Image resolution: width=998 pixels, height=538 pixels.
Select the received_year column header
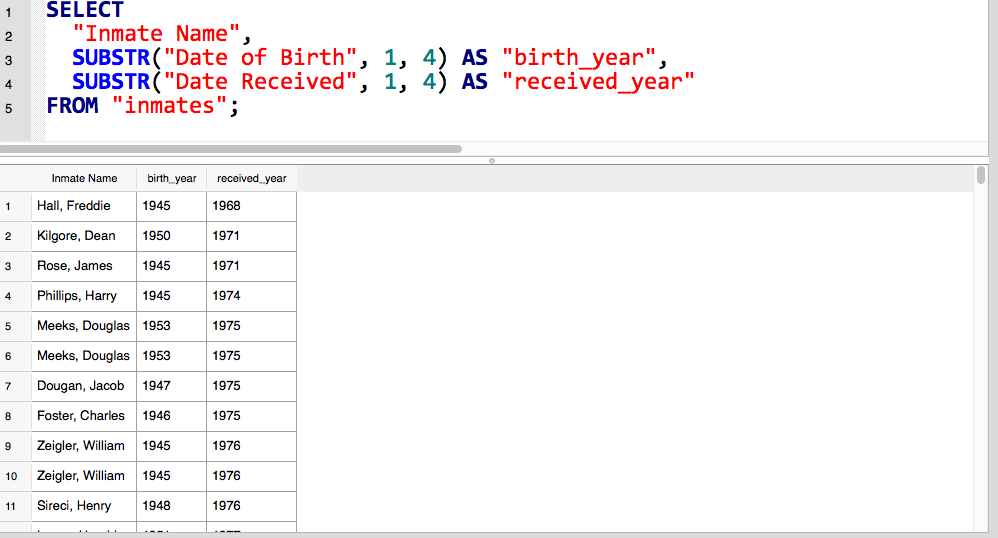point(251,178)
